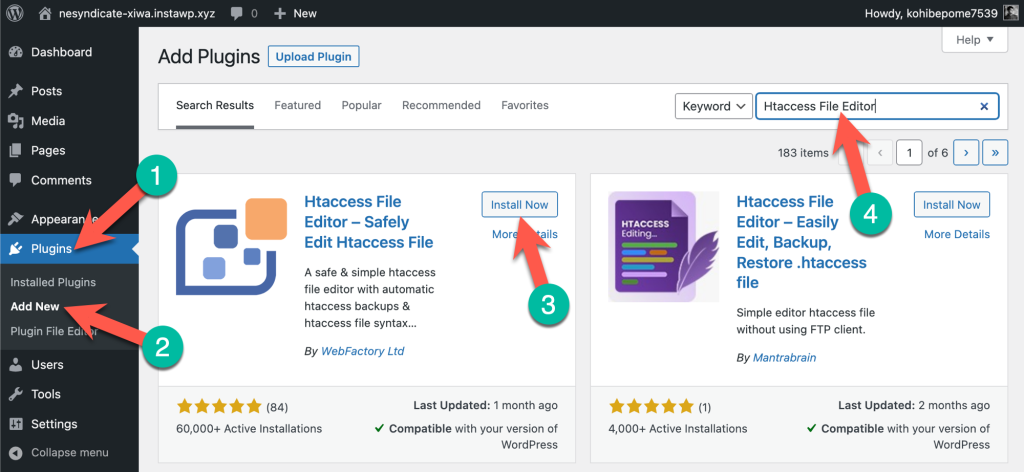Open Htaccess File Editor – Easily Edit title

[801, 242]
